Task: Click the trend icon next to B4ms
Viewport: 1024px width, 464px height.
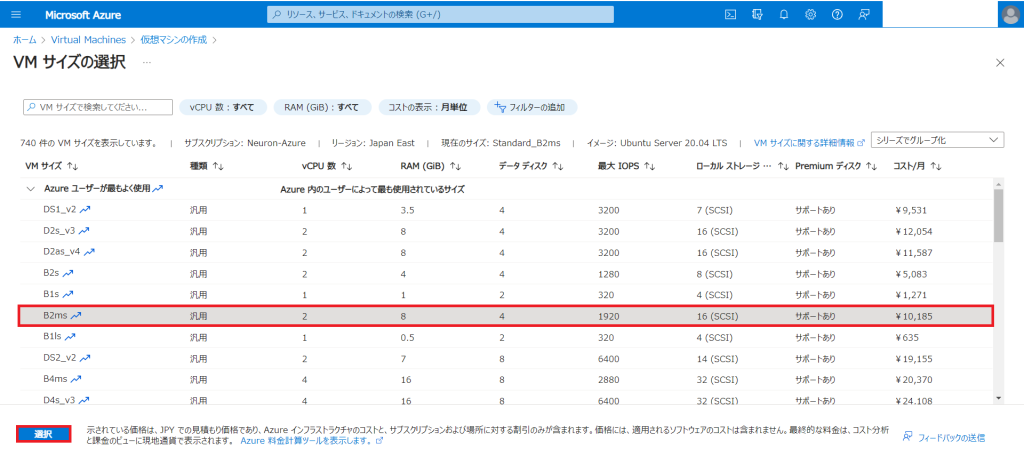Action: click(x=76, y=379)
